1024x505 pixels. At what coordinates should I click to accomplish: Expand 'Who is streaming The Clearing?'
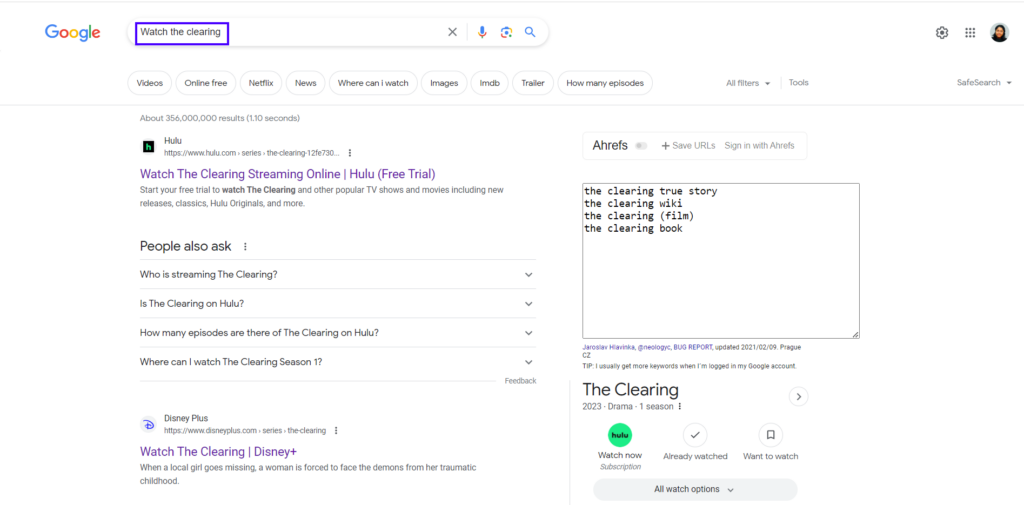pyautogui.click(x=338, y=274)
